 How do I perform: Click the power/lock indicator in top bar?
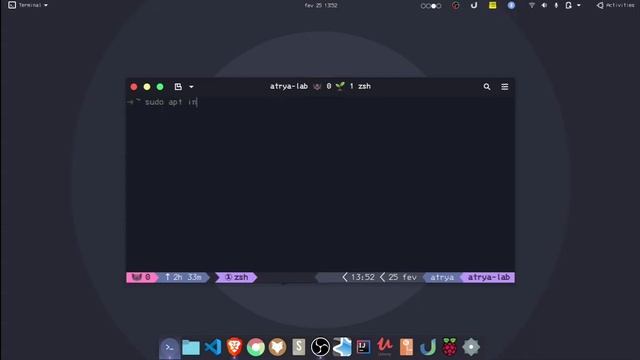point(568,5)
